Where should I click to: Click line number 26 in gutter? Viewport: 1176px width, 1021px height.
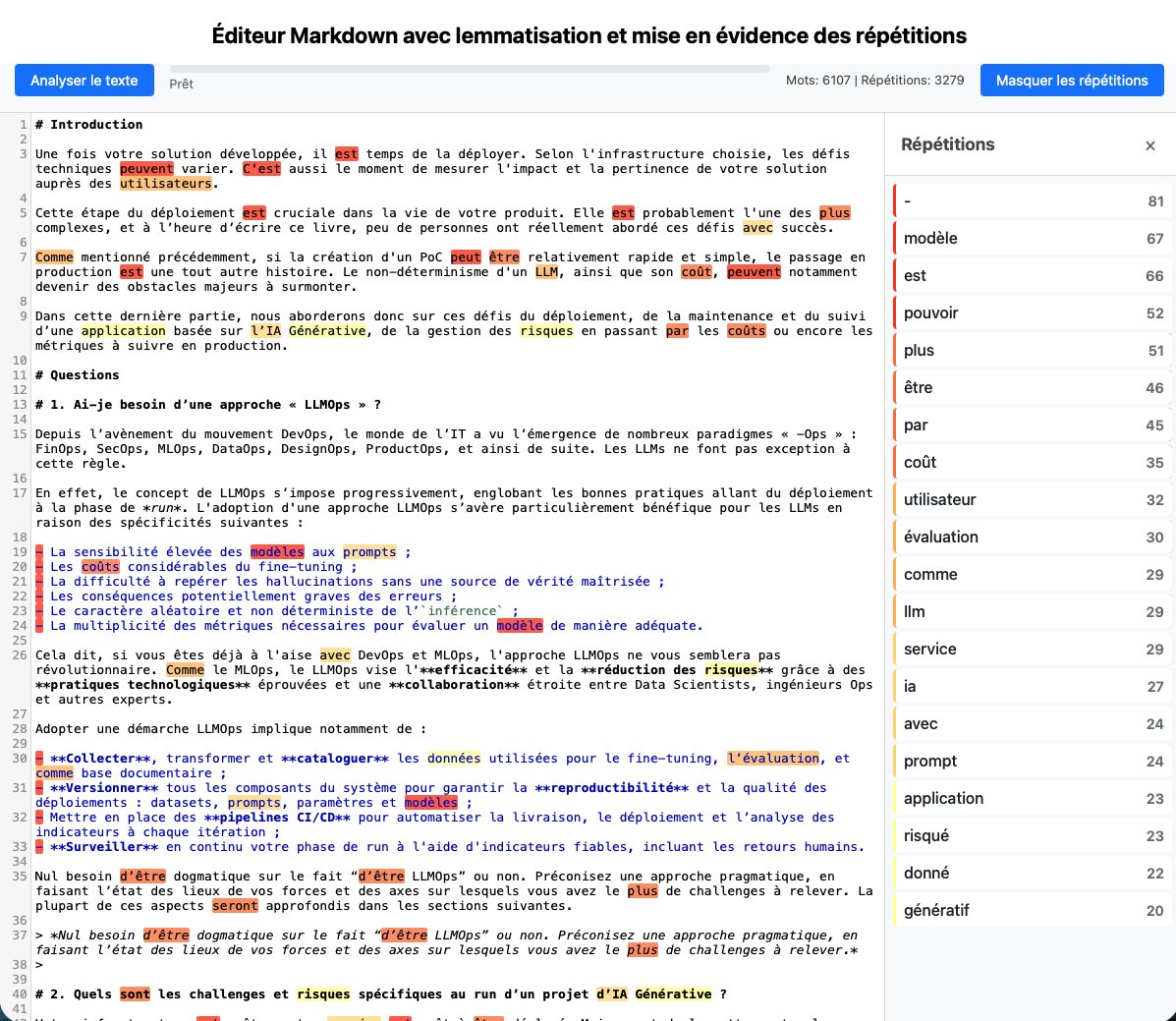pyautogui.click(x=20, y=654)
